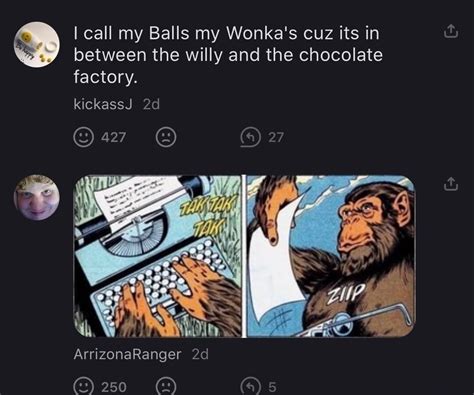Image resolution: width=474 pixels, height=395 pixels.
Task: Smile-react to ArrizonaRanger's monkey comment
Action: pos(83,387)
